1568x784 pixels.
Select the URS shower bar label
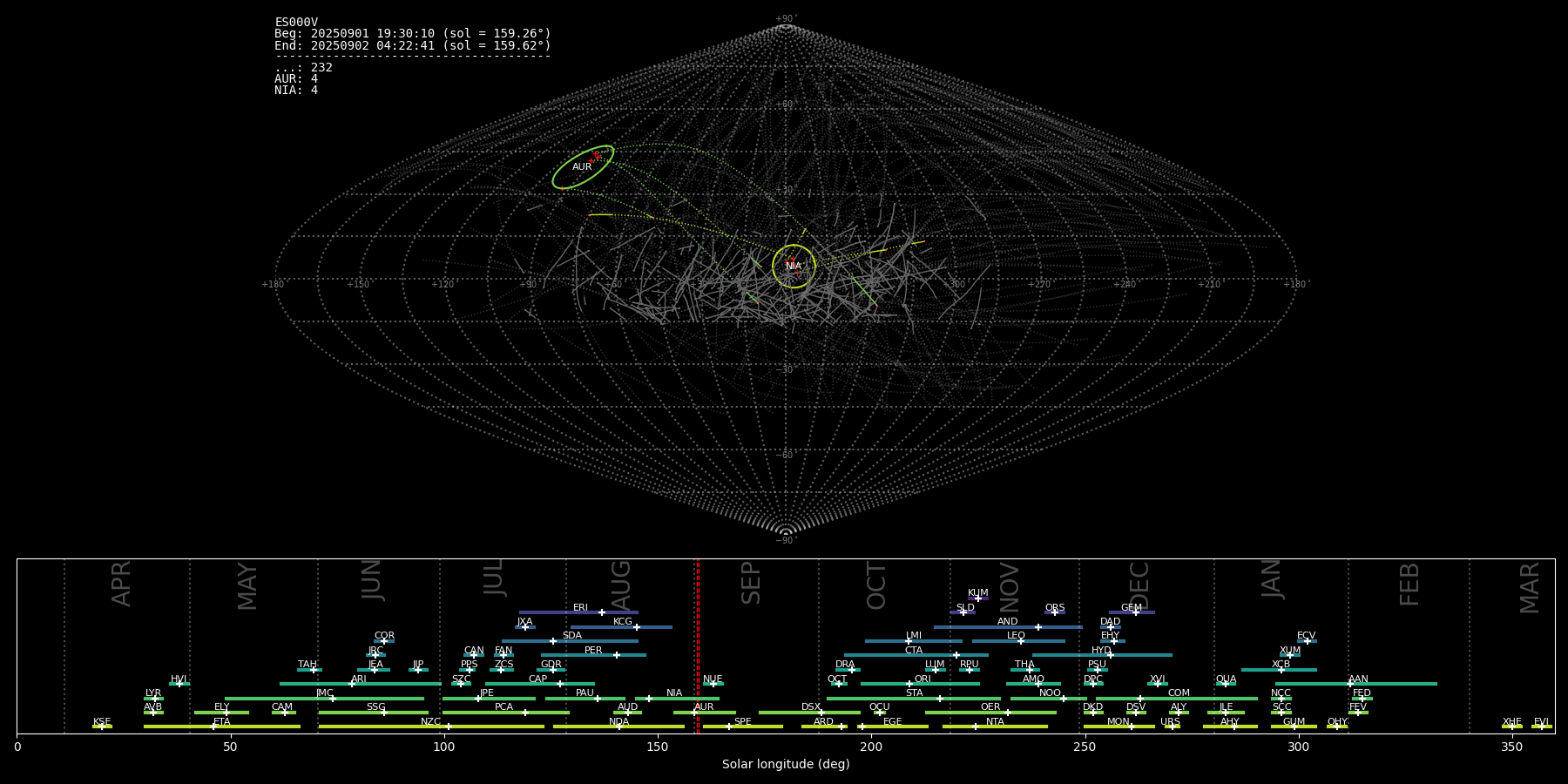[1170, 722]
